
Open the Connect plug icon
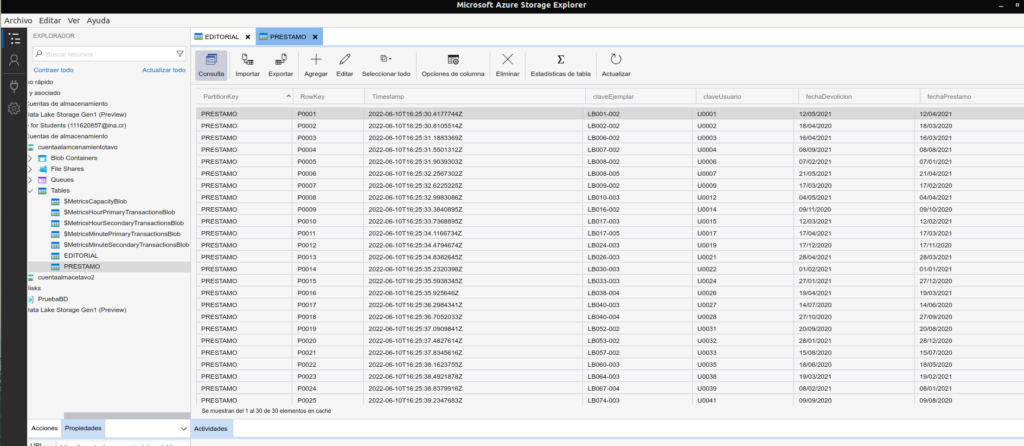pyautogui.click(x=14, y=86)
